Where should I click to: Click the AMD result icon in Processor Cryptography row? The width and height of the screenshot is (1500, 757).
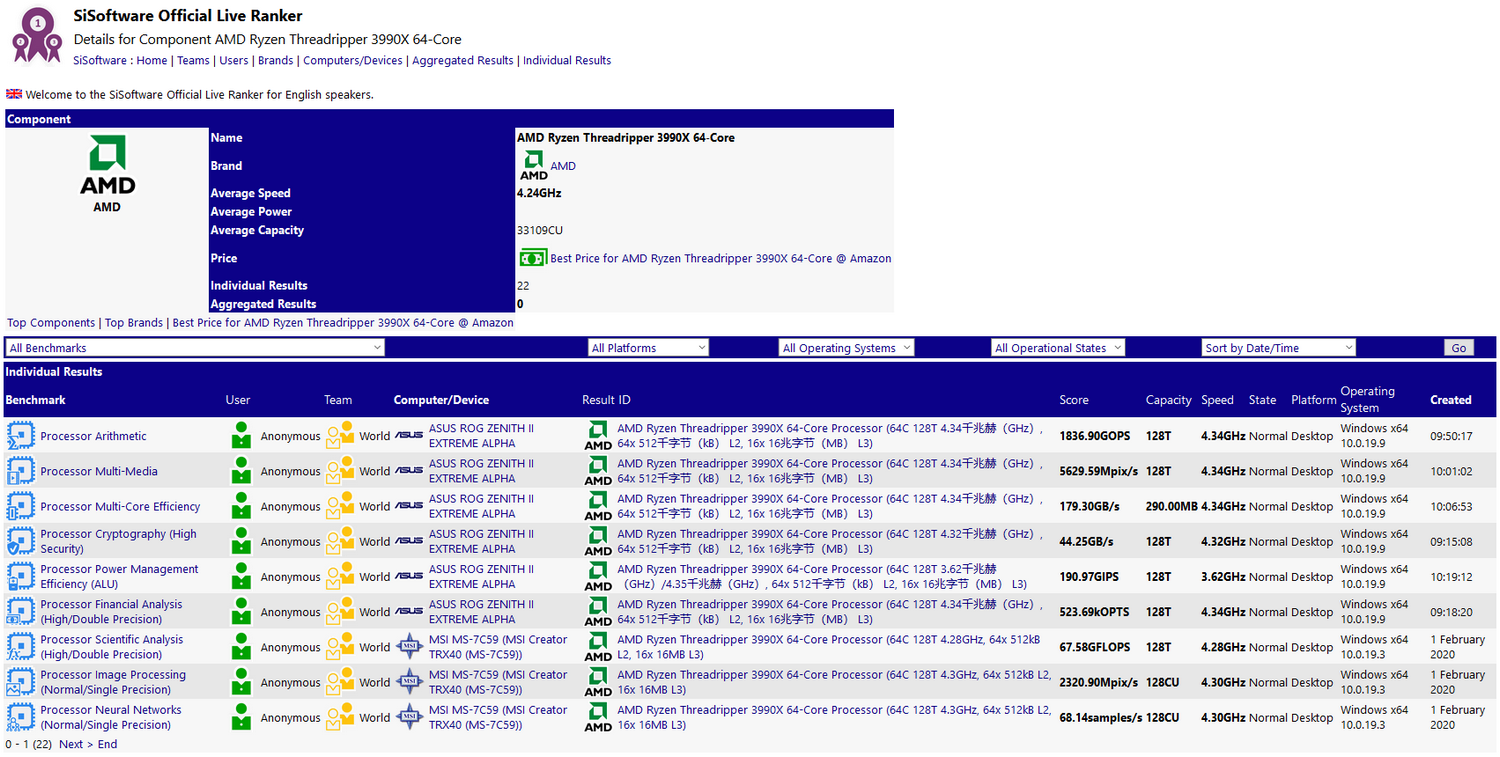598,541
